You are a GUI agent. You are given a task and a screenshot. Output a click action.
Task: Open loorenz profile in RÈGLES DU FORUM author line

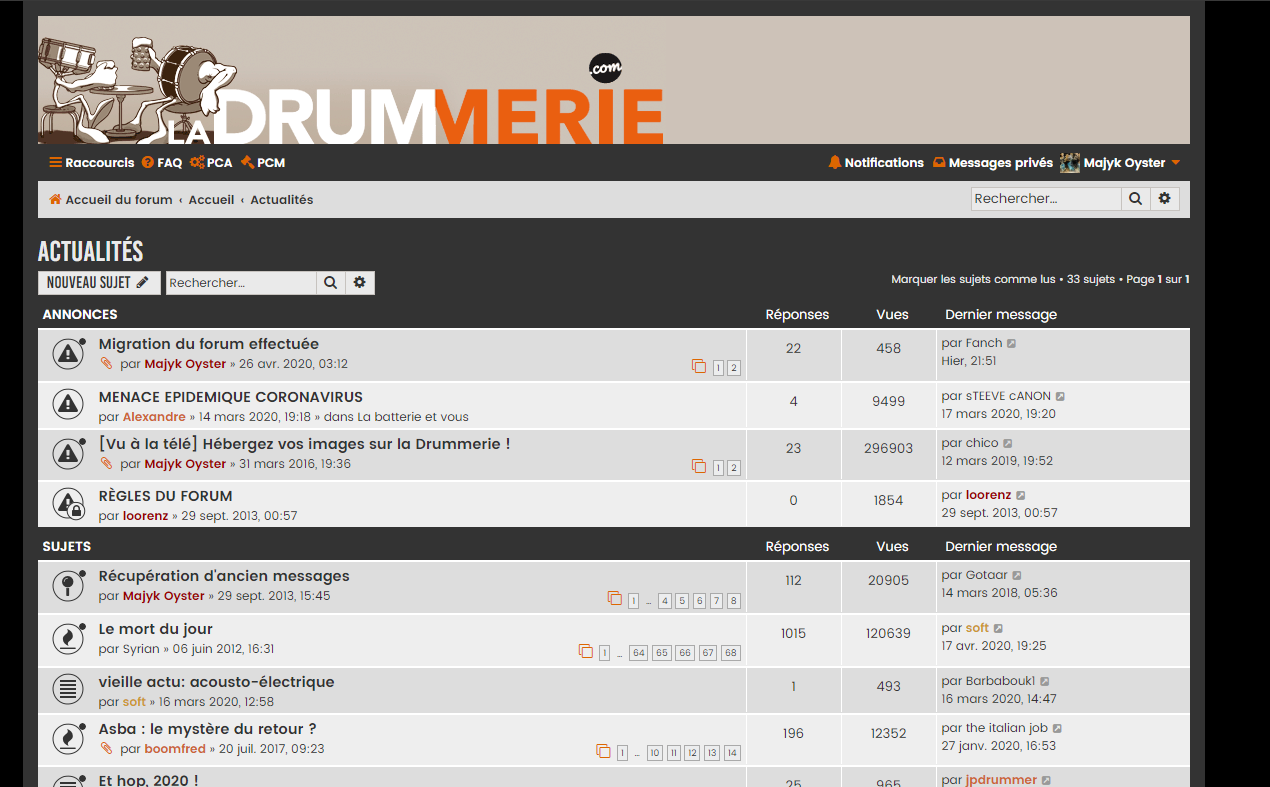[146, 516]
